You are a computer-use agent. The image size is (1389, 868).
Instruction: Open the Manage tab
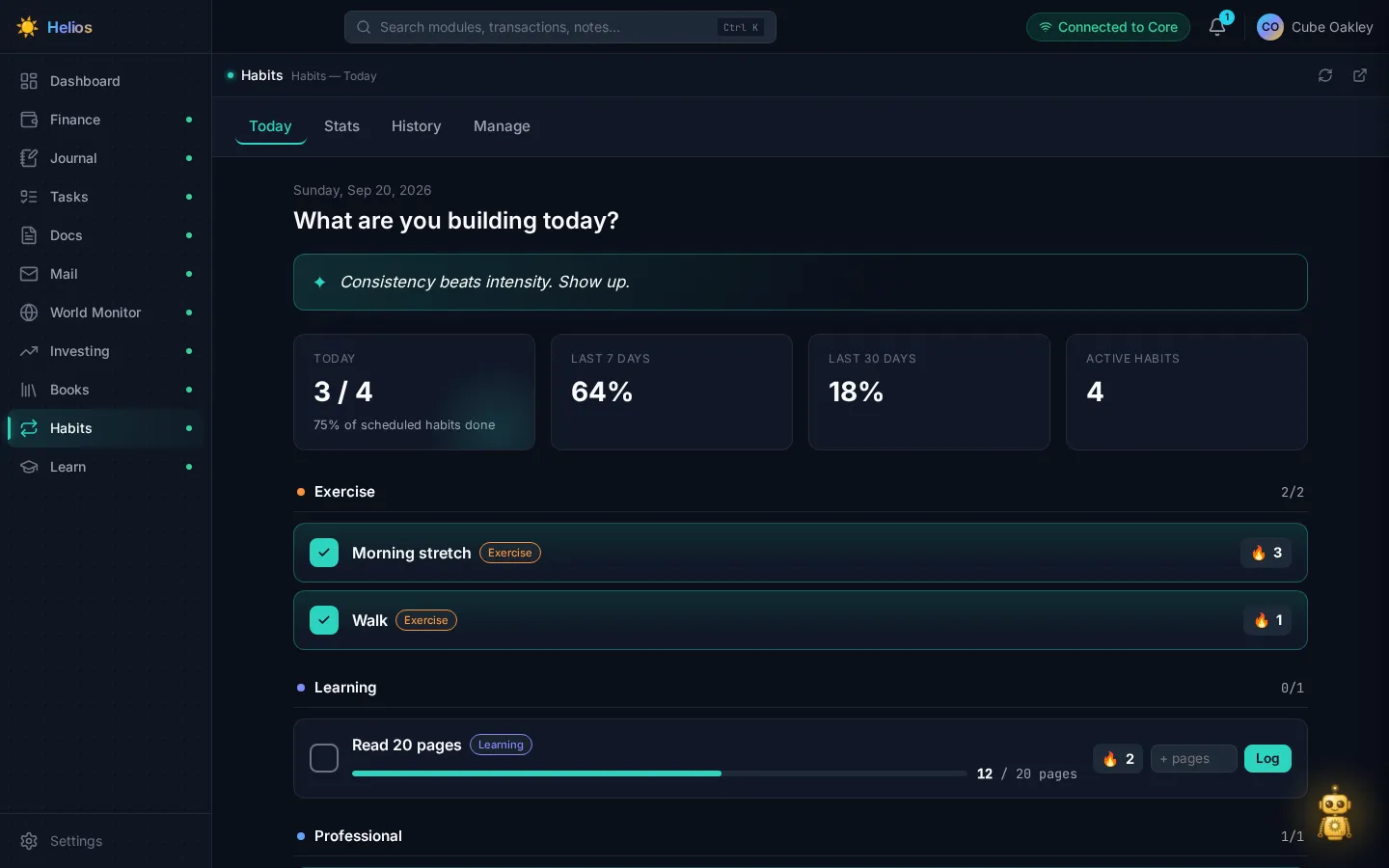(x=502, y=126)
